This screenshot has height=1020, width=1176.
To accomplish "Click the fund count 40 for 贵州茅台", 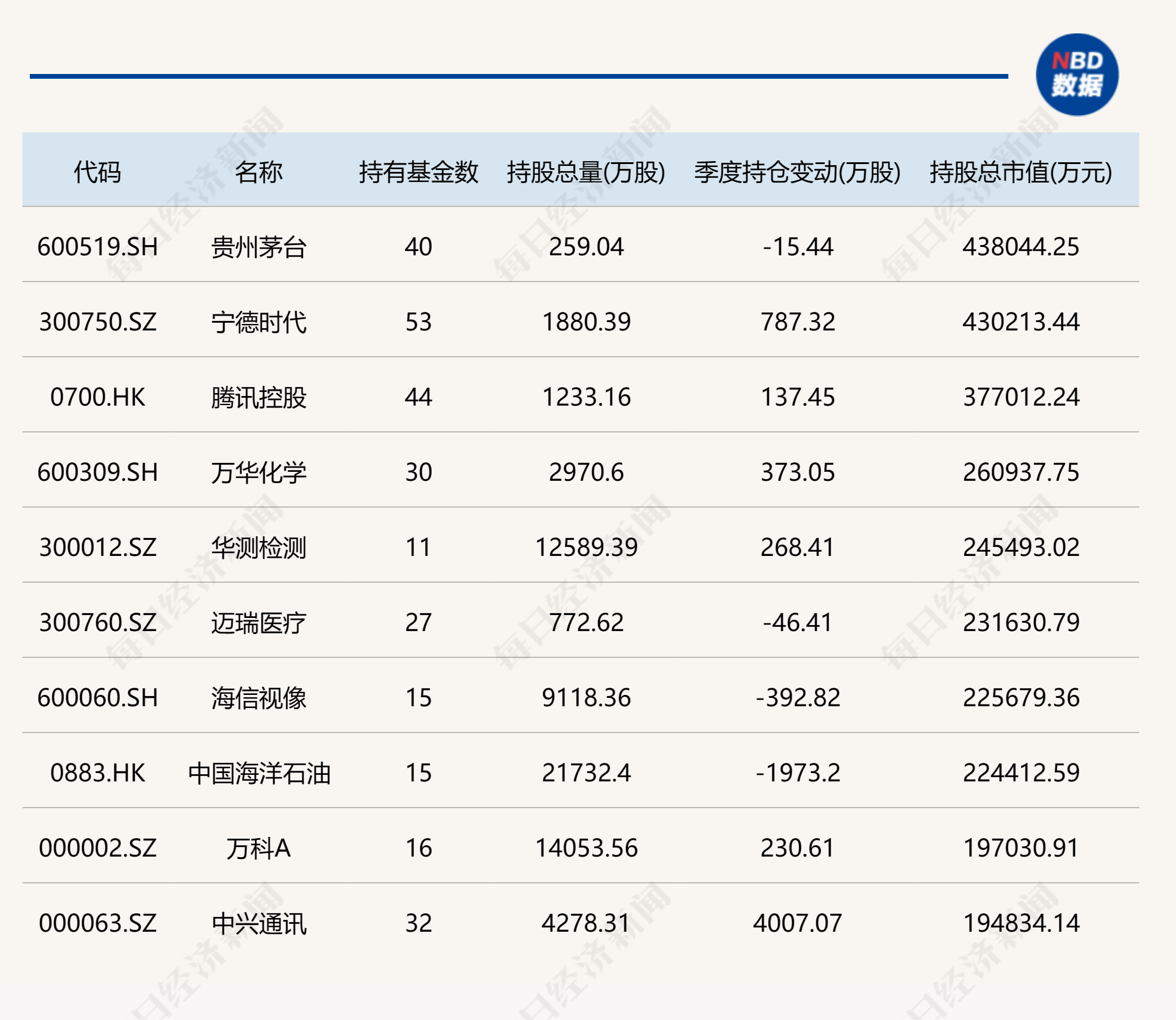I will pyautogui.click(x=419, y=247).
